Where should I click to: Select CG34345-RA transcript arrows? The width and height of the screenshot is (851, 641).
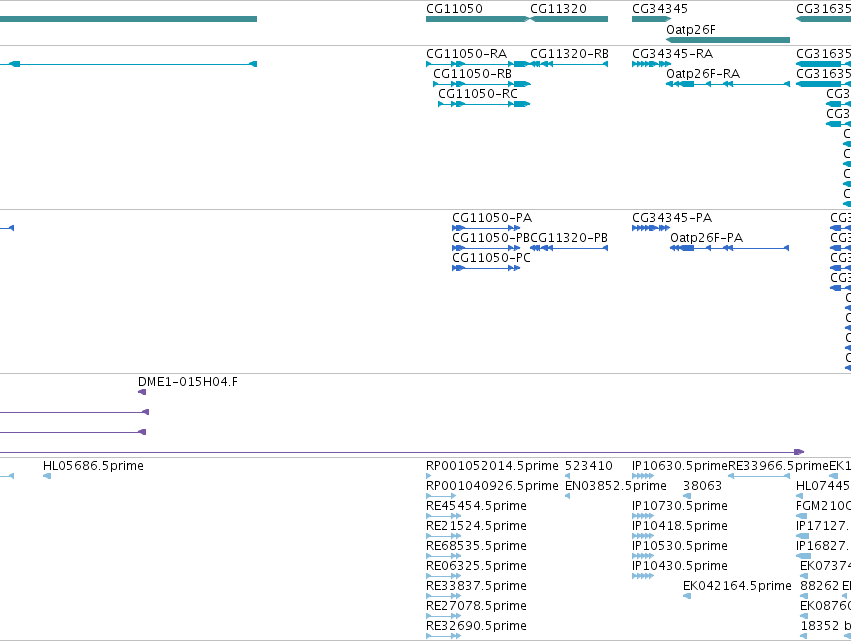coord(651,64)
